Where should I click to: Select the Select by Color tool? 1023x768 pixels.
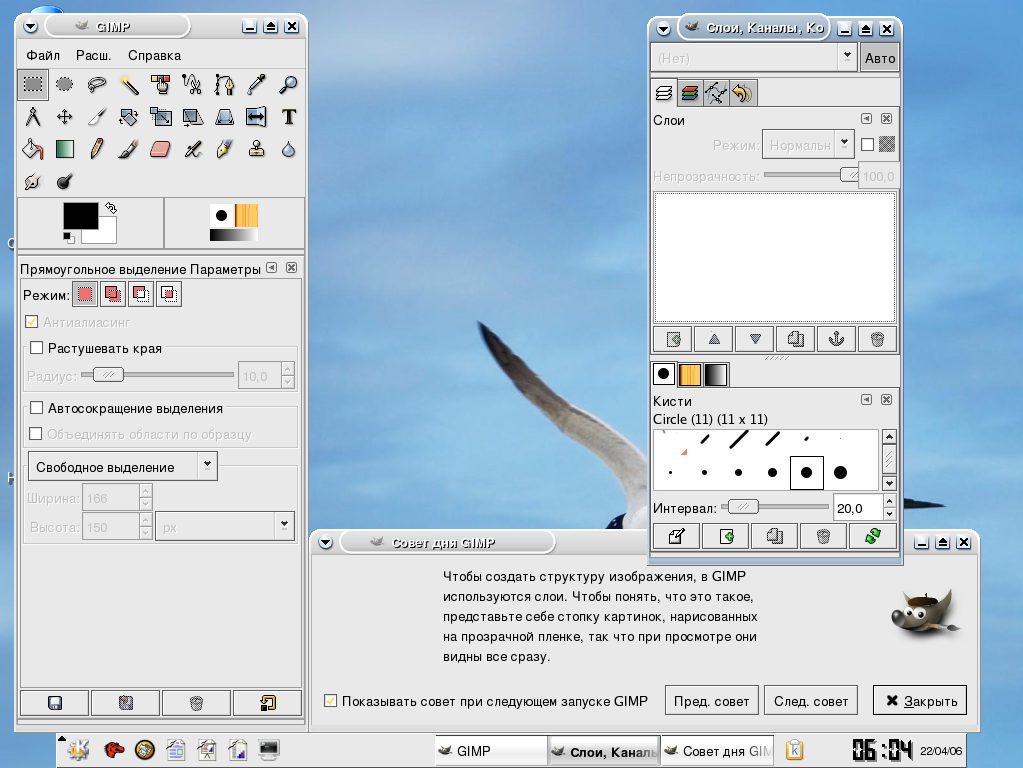(160, 84)
